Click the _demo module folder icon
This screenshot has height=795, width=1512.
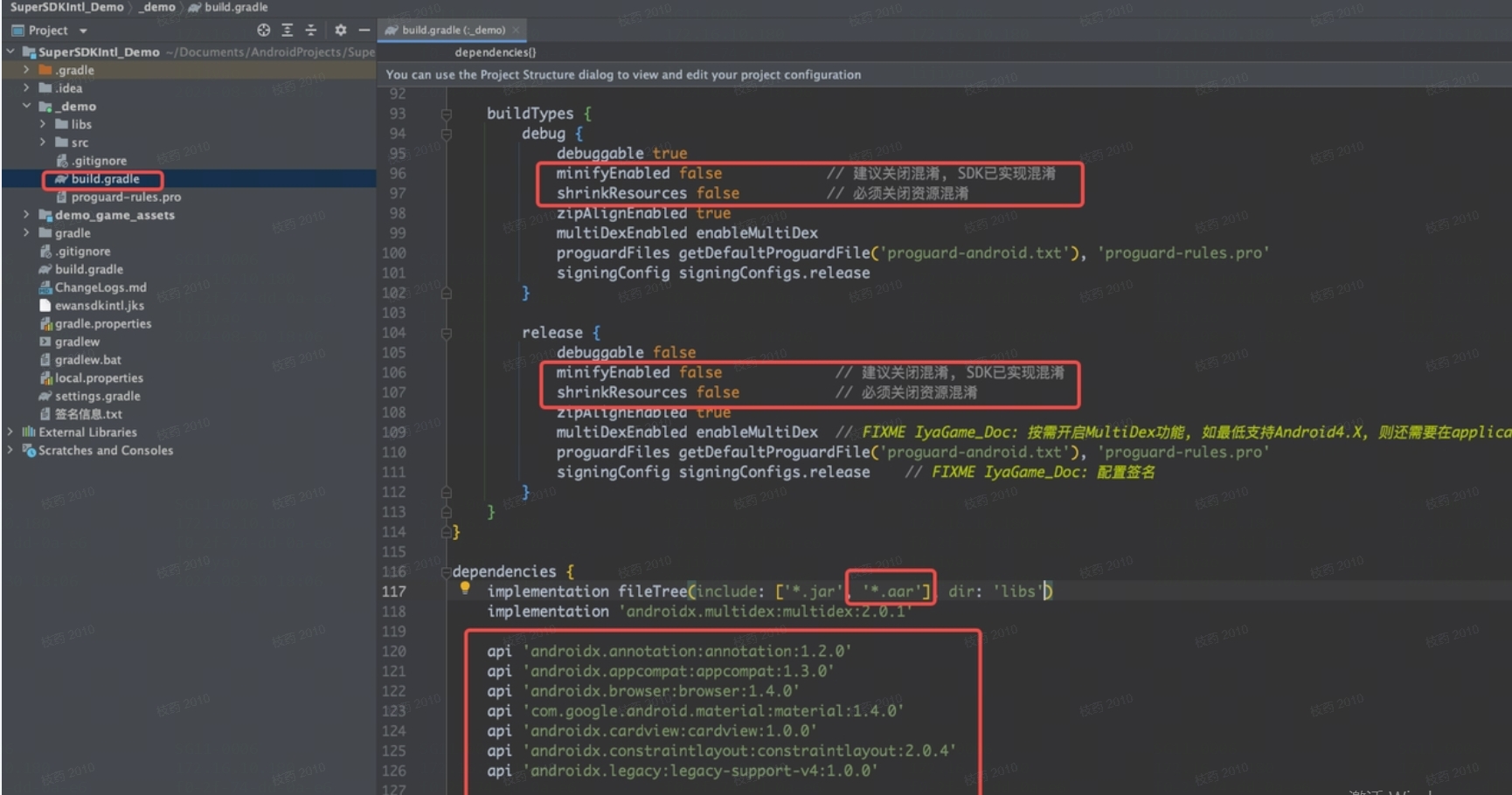click(45, 106)
